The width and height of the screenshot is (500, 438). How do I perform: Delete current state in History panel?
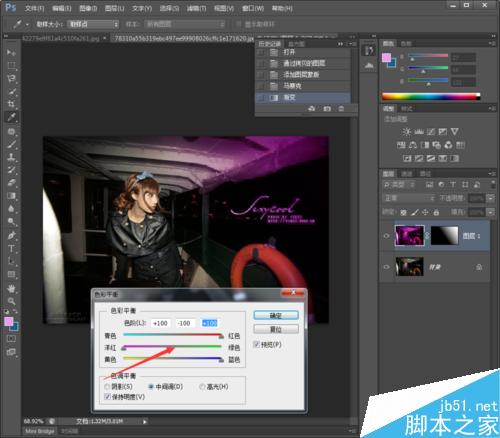tap(341, 109)
